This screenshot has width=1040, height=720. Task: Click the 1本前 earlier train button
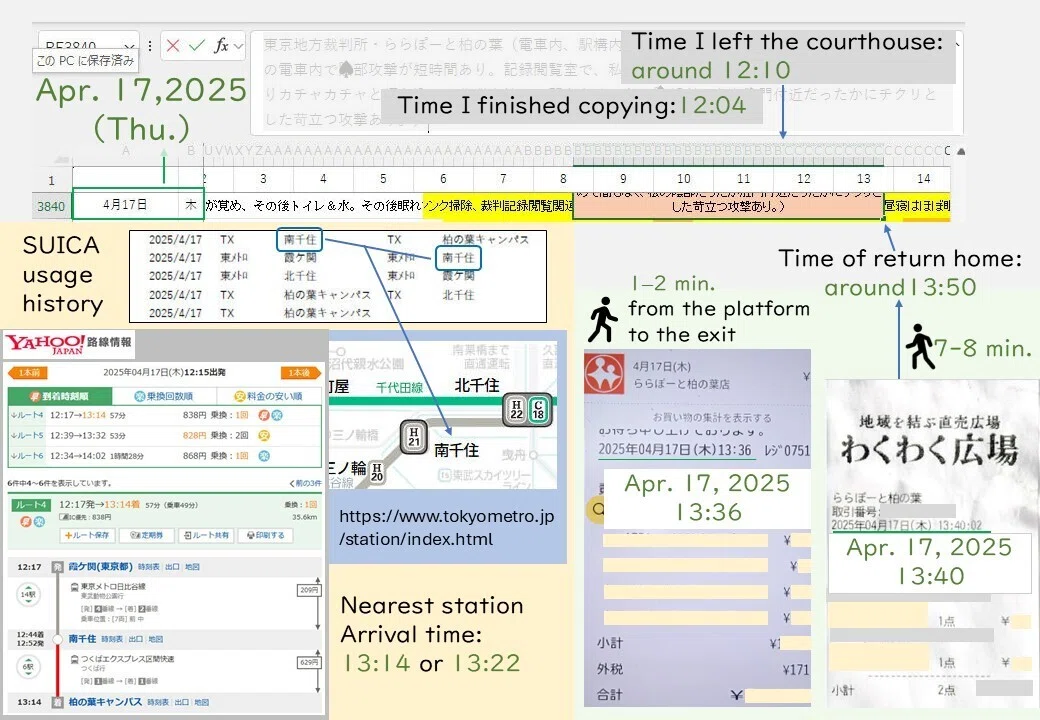28,373
